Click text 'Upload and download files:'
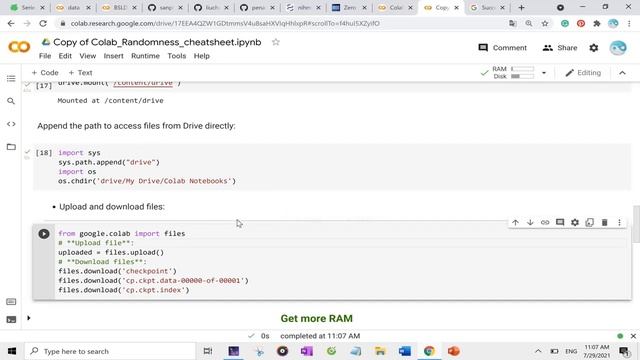This screenshot has width=640, height=360. pos(112,207)
